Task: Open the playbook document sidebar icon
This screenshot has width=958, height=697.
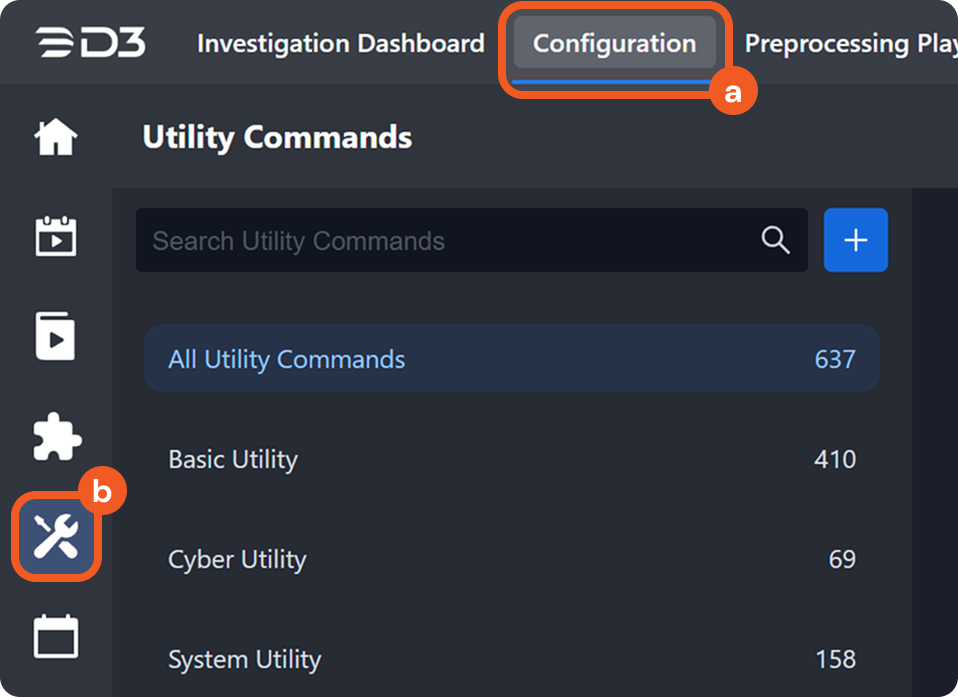Action: [x=56, y=337]
